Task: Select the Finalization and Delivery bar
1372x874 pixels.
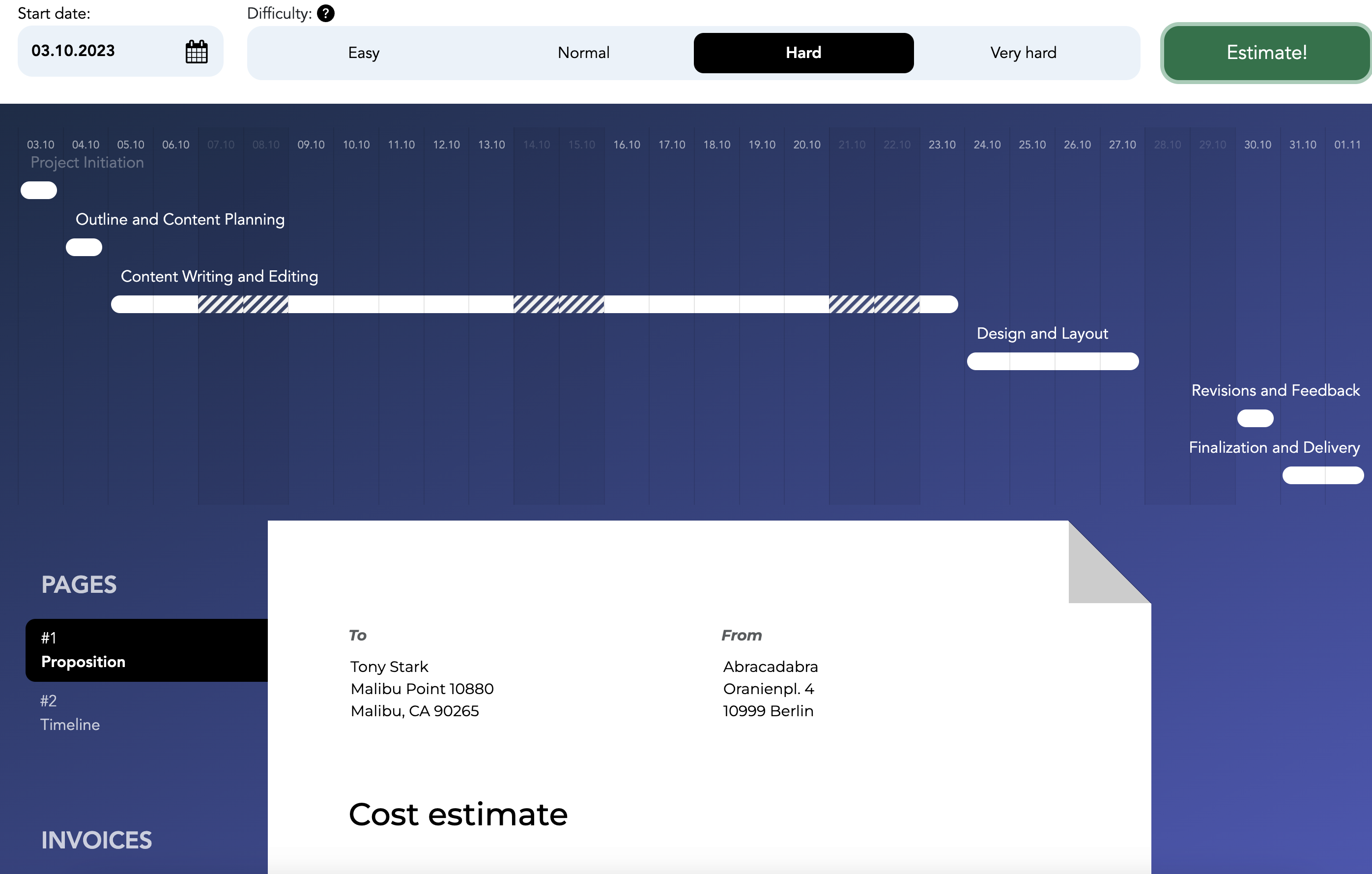Action: click(x=1322, y=475)
